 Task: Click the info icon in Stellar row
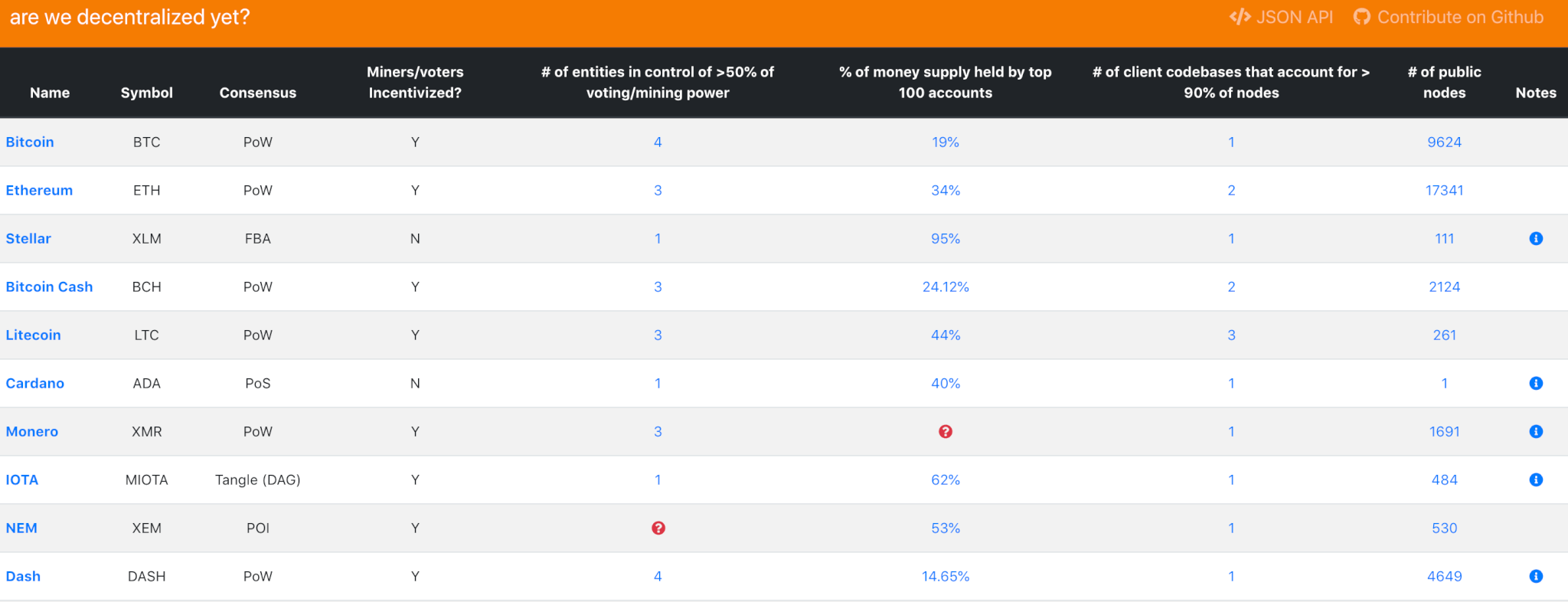1535,238
